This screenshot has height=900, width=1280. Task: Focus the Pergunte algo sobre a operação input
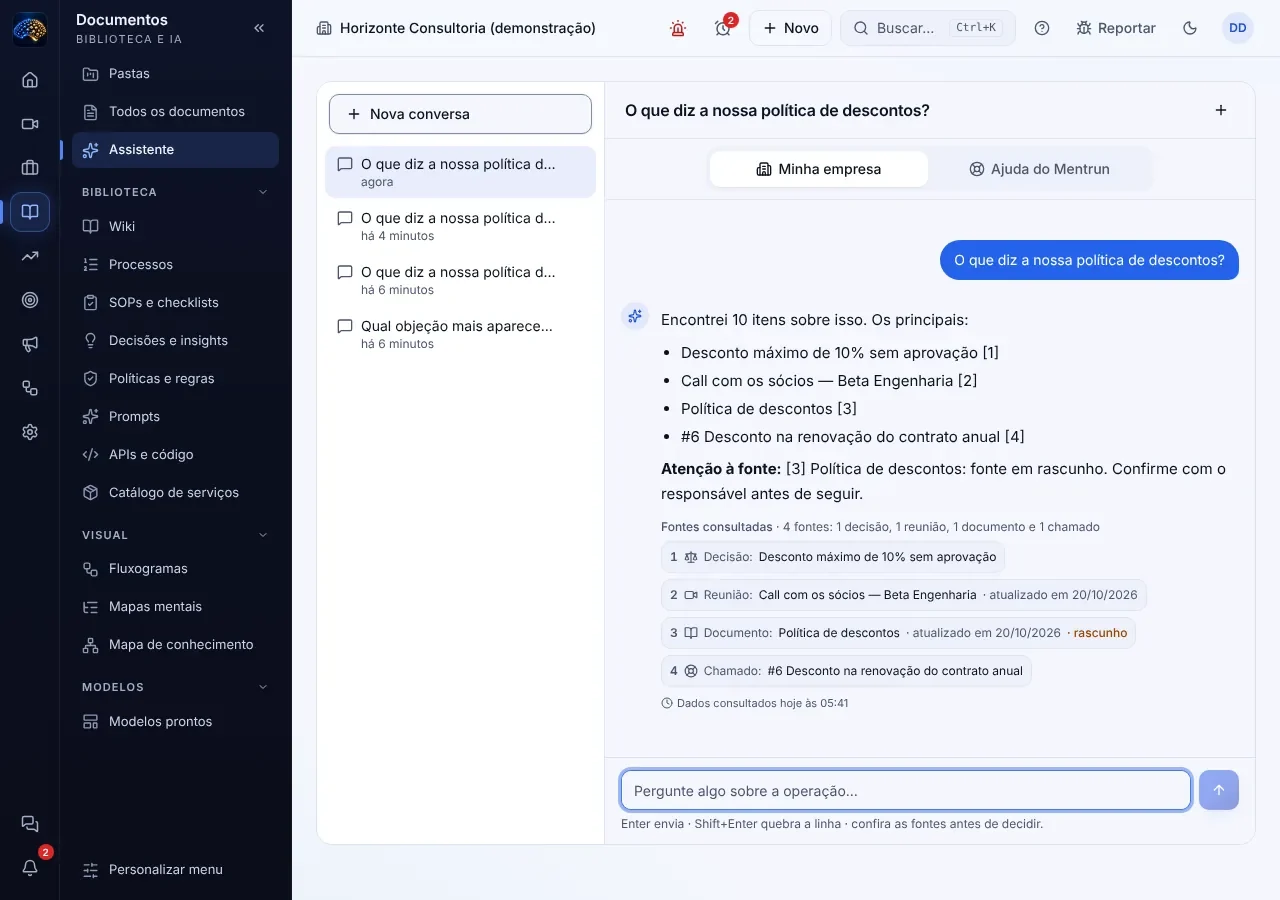coord(906,790)
